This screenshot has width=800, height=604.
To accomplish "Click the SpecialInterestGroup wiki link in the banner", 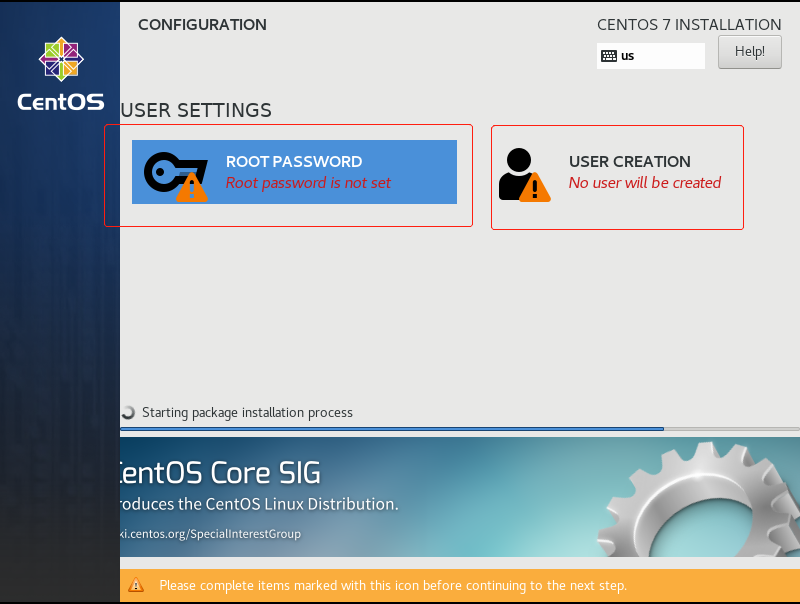I will (210, 534).
